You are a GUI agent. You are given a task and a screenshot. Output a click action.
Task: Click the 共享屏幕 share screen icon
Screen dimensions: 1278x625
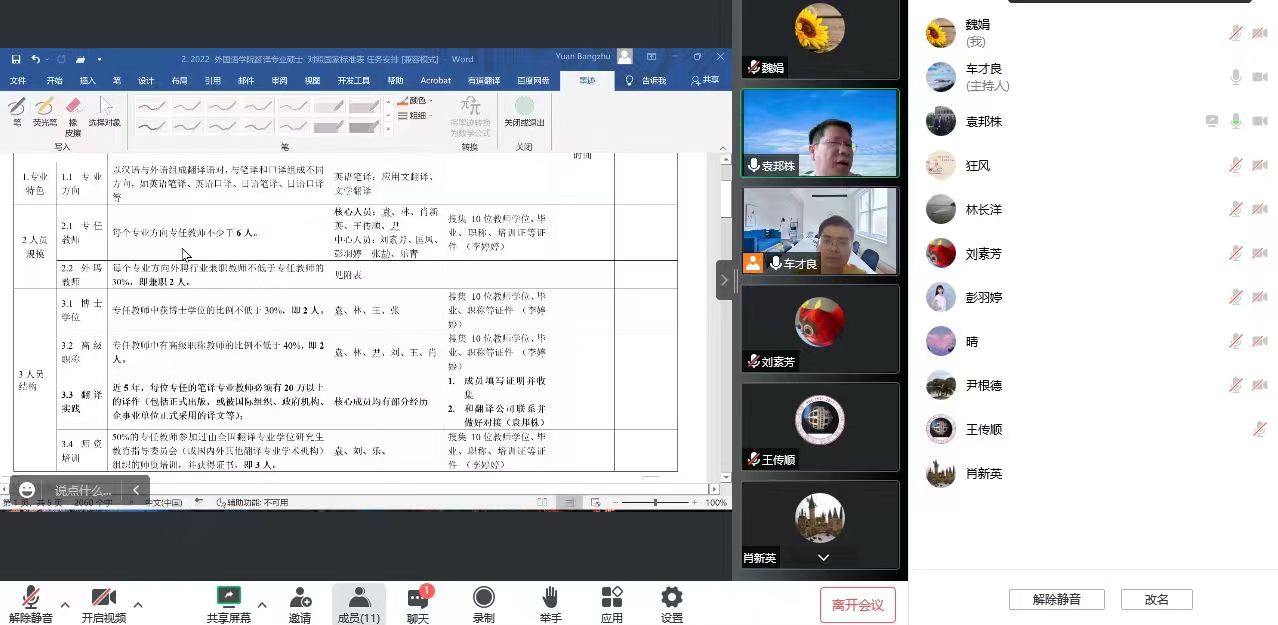[229, 598]
